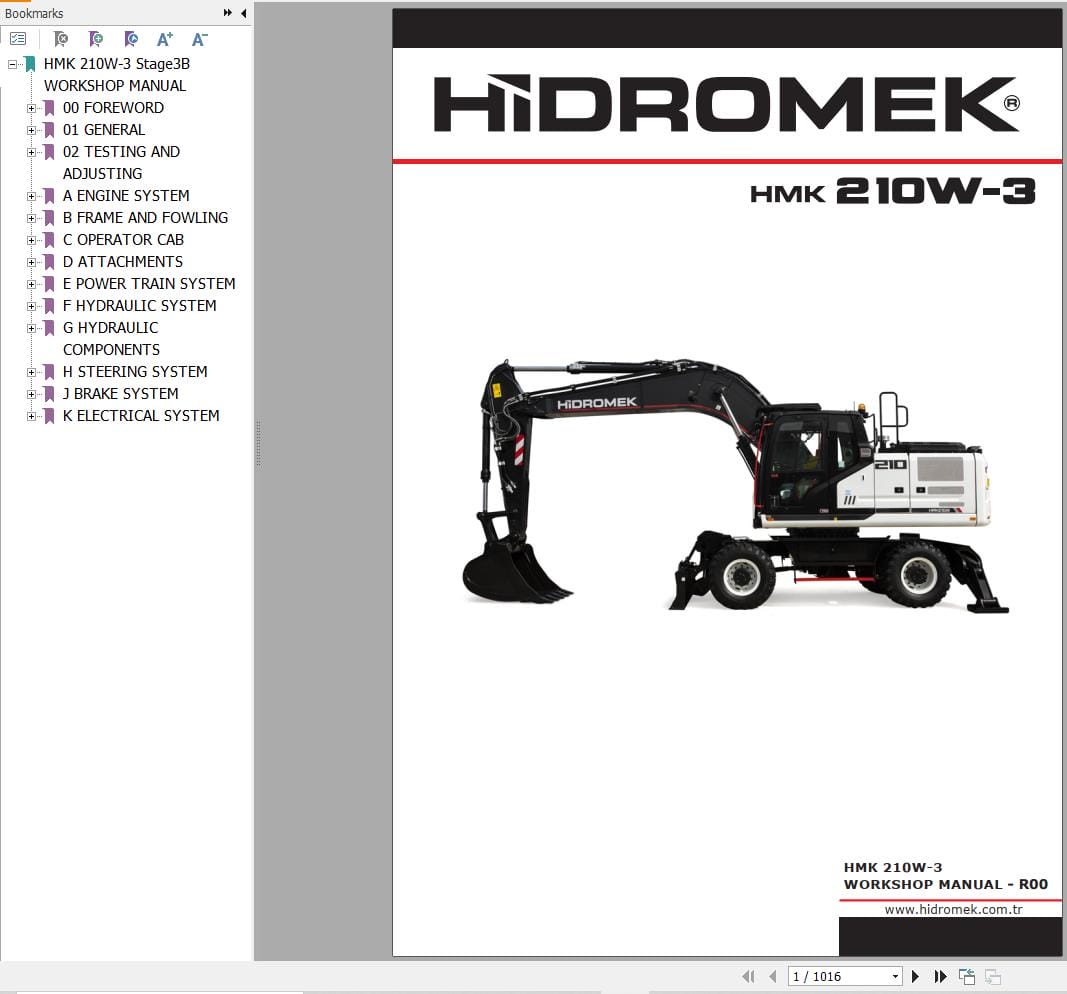Increase bookmark text size with A+
Screen dimensions: 1067x994
[164, 38]
